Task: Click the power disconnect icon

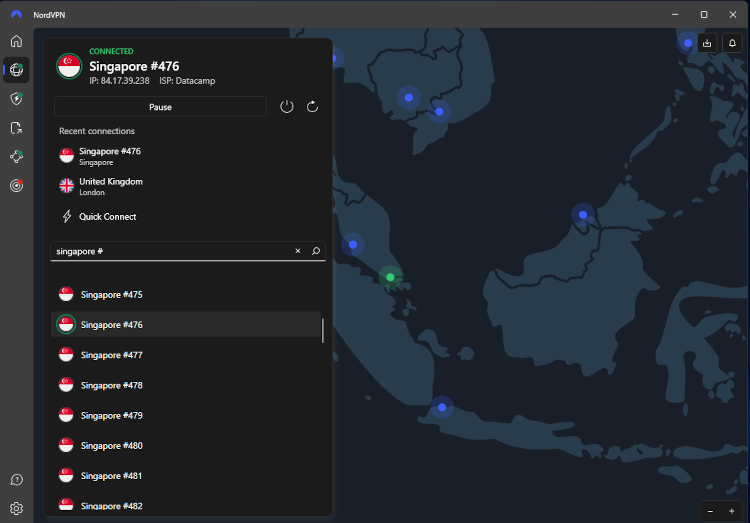Action: pyautogui.click(x=287, y=107)
